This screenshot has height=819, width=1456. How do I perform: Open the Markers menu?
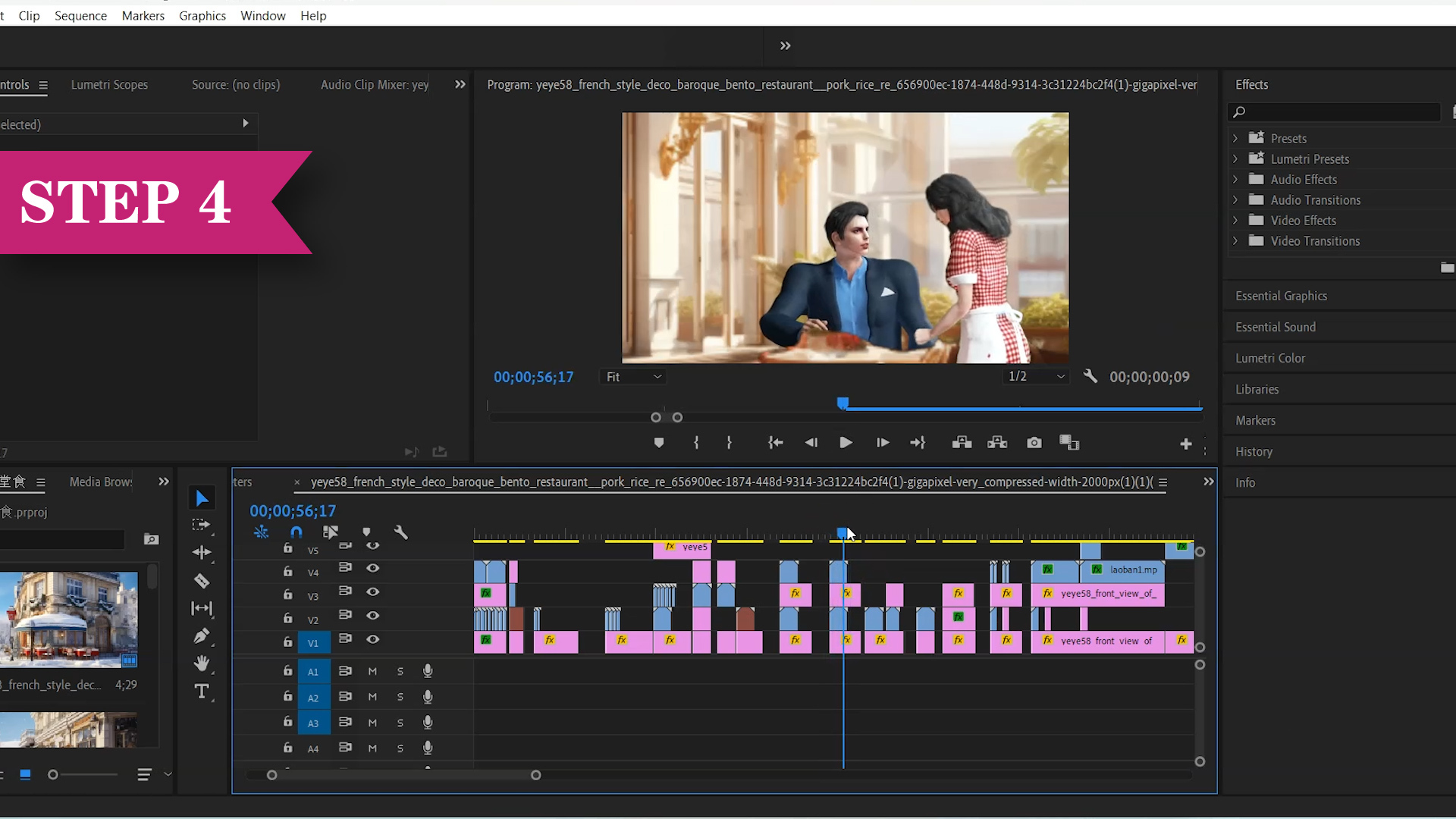click(x=143, y=15)
